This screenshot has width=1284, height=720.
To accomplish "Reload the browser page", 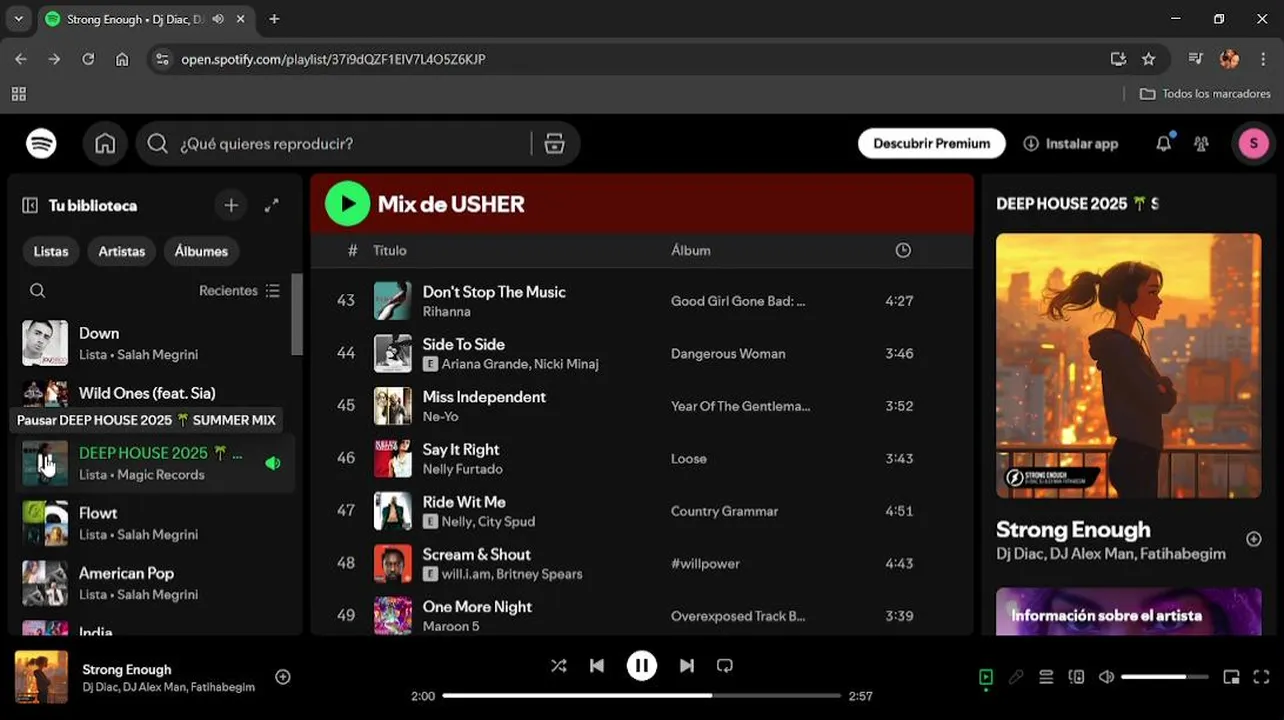I will (88, 59).
